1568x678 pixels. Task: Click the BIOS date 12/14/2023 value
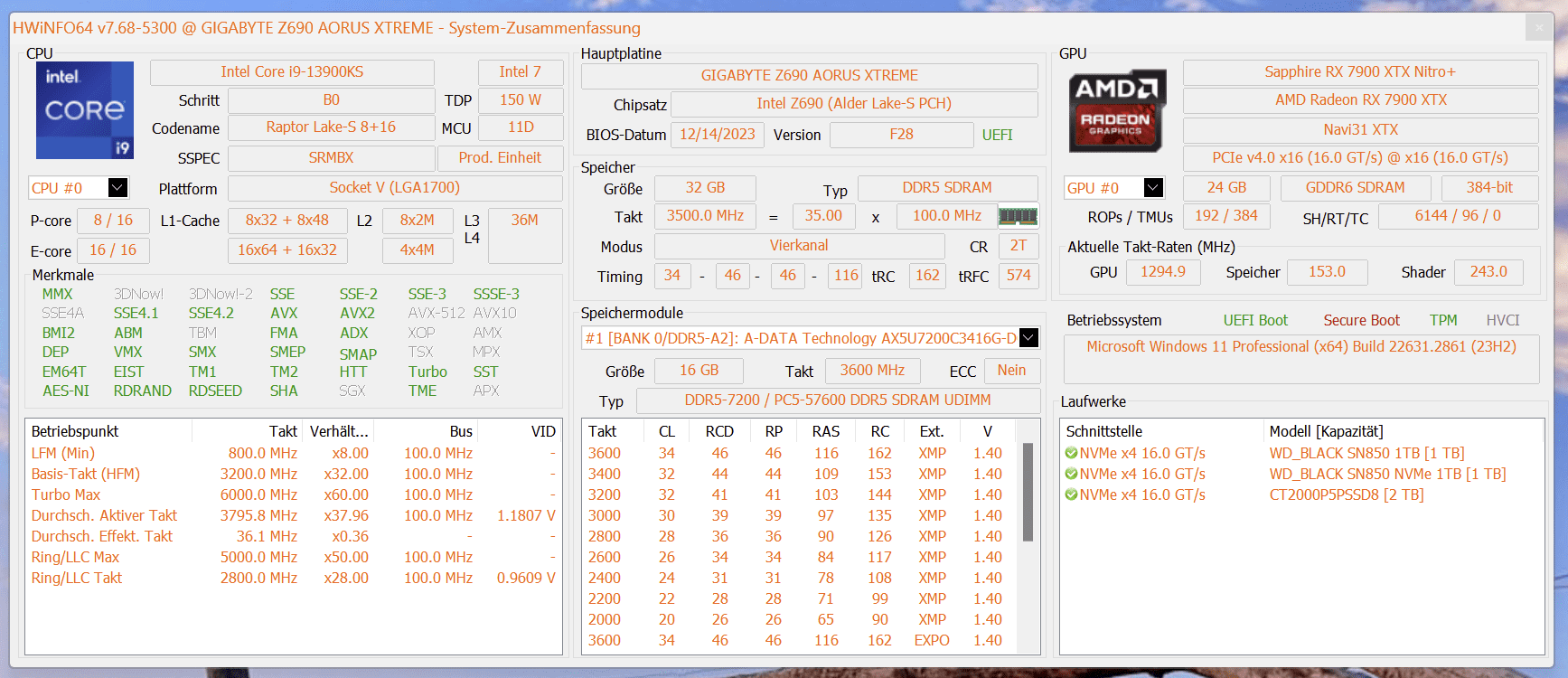(718, 135)
